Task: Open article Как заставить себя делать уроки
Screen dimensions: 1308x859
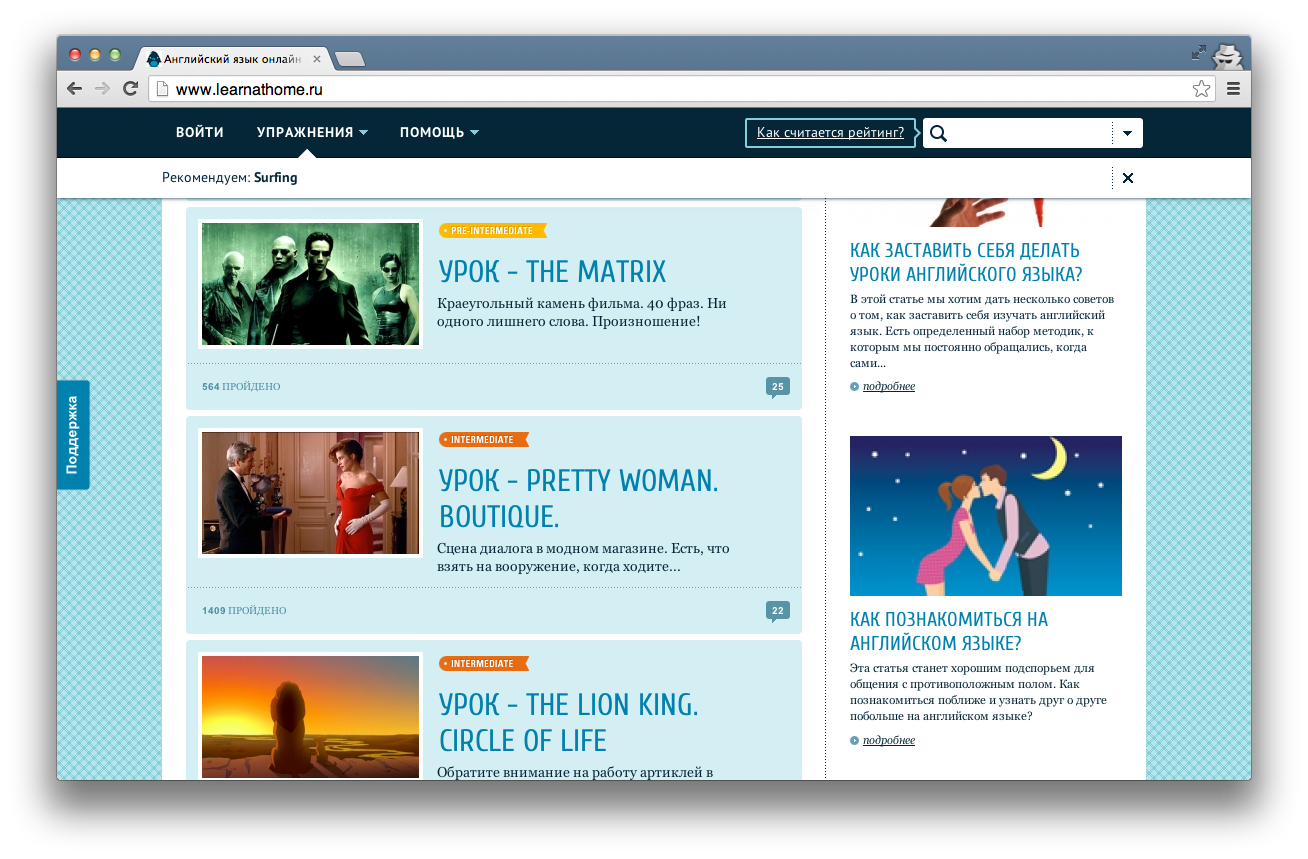Action: coord(966,262)
